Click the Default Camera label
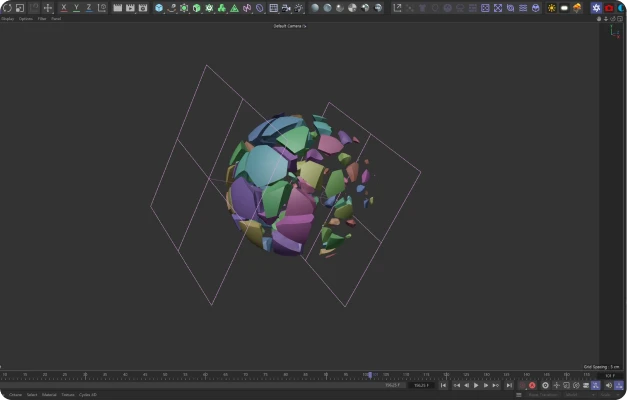627x400 pixels. click(290, 26)
